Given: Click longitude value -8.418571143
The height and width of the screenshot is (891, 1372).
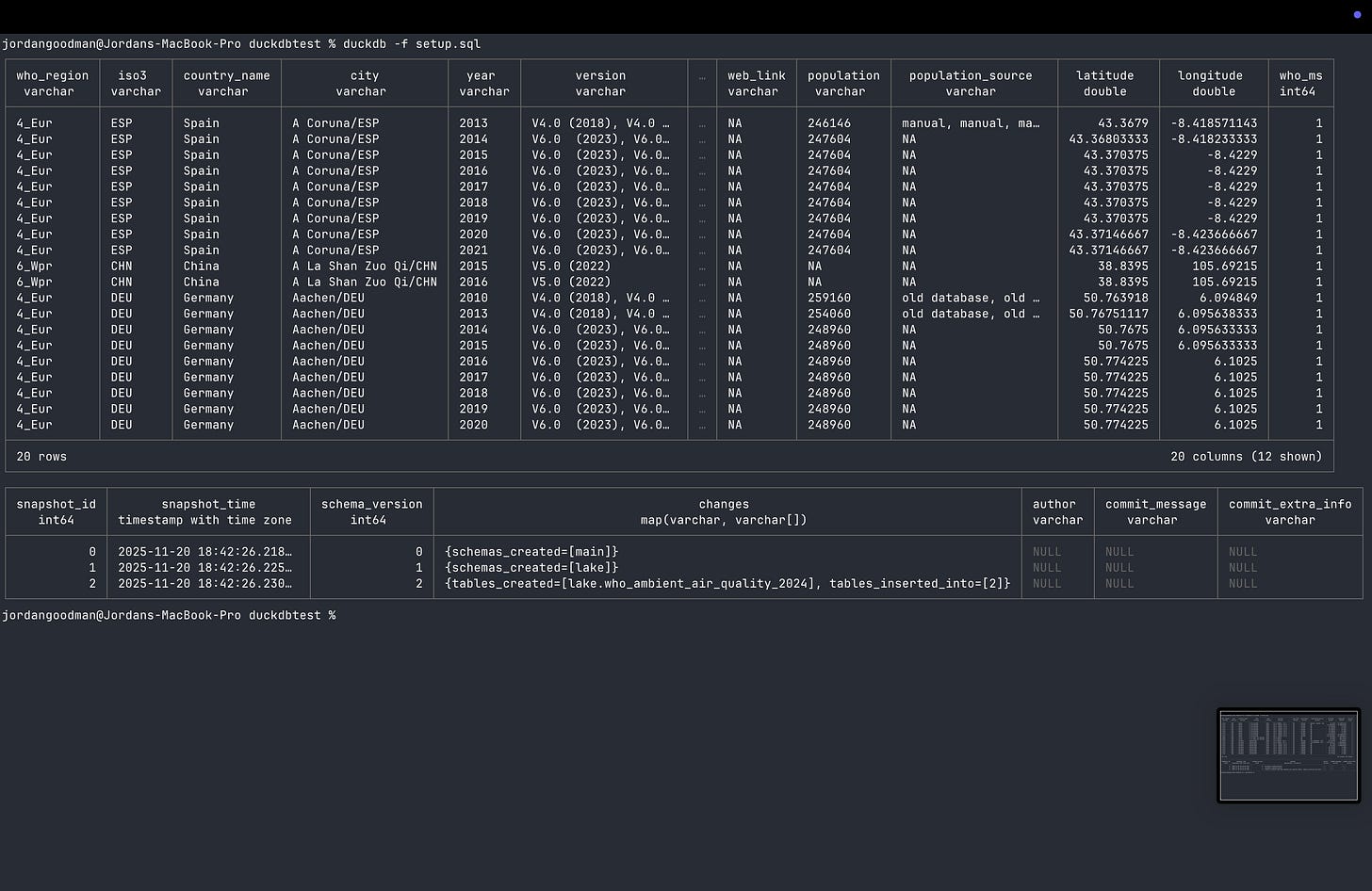Looking at the screenshot, I should click(x=1214, y=123).
